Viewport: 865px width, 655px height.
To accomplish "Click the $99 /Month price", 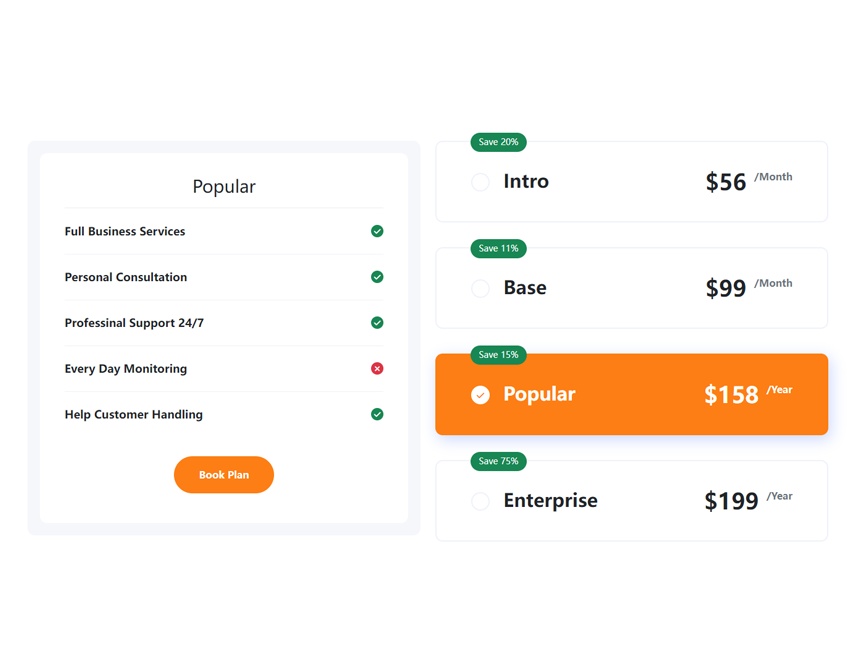I will click(749, 288).
